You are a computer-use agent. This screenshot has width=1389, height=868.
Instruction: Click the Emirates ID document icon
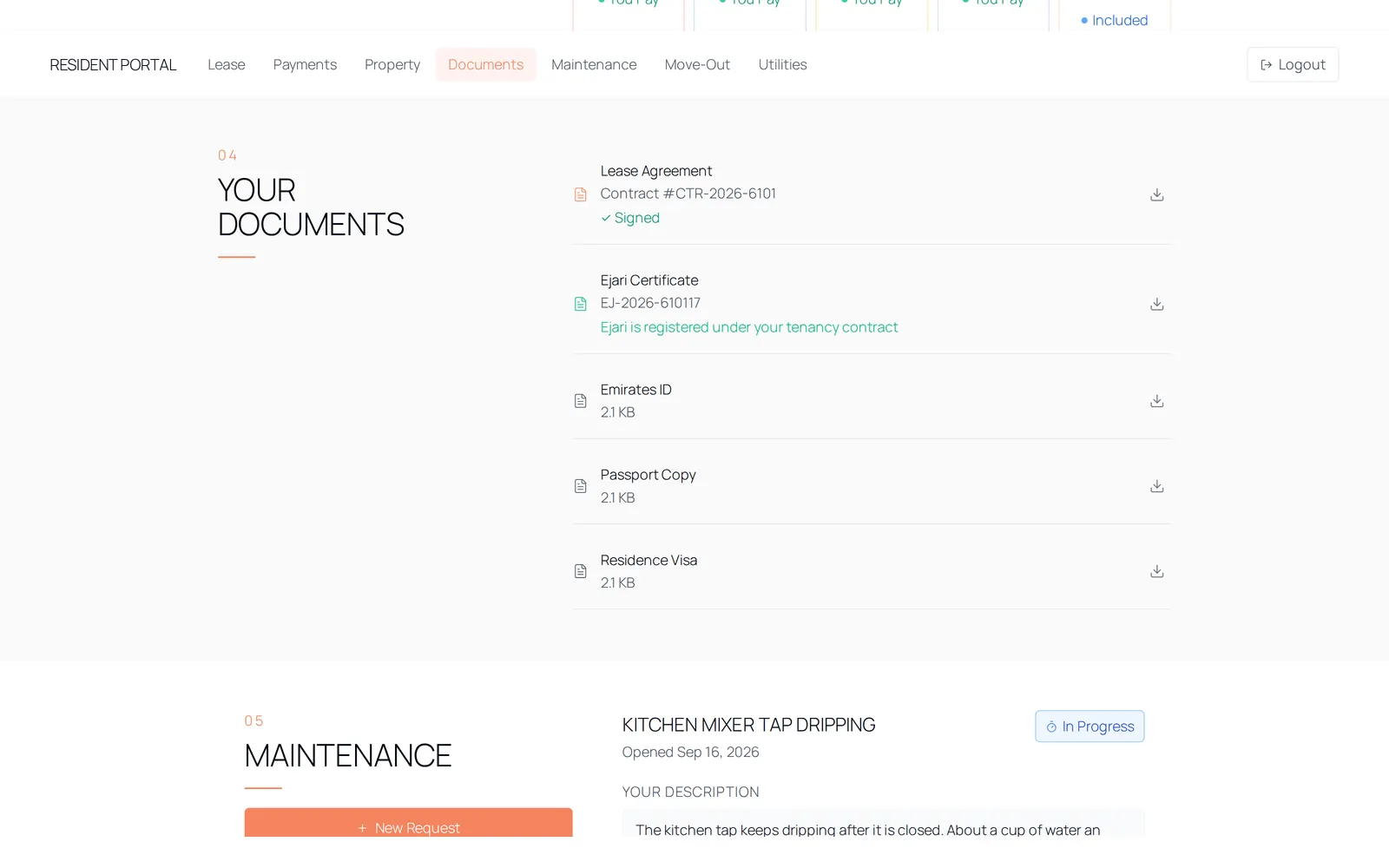point(581,401)
